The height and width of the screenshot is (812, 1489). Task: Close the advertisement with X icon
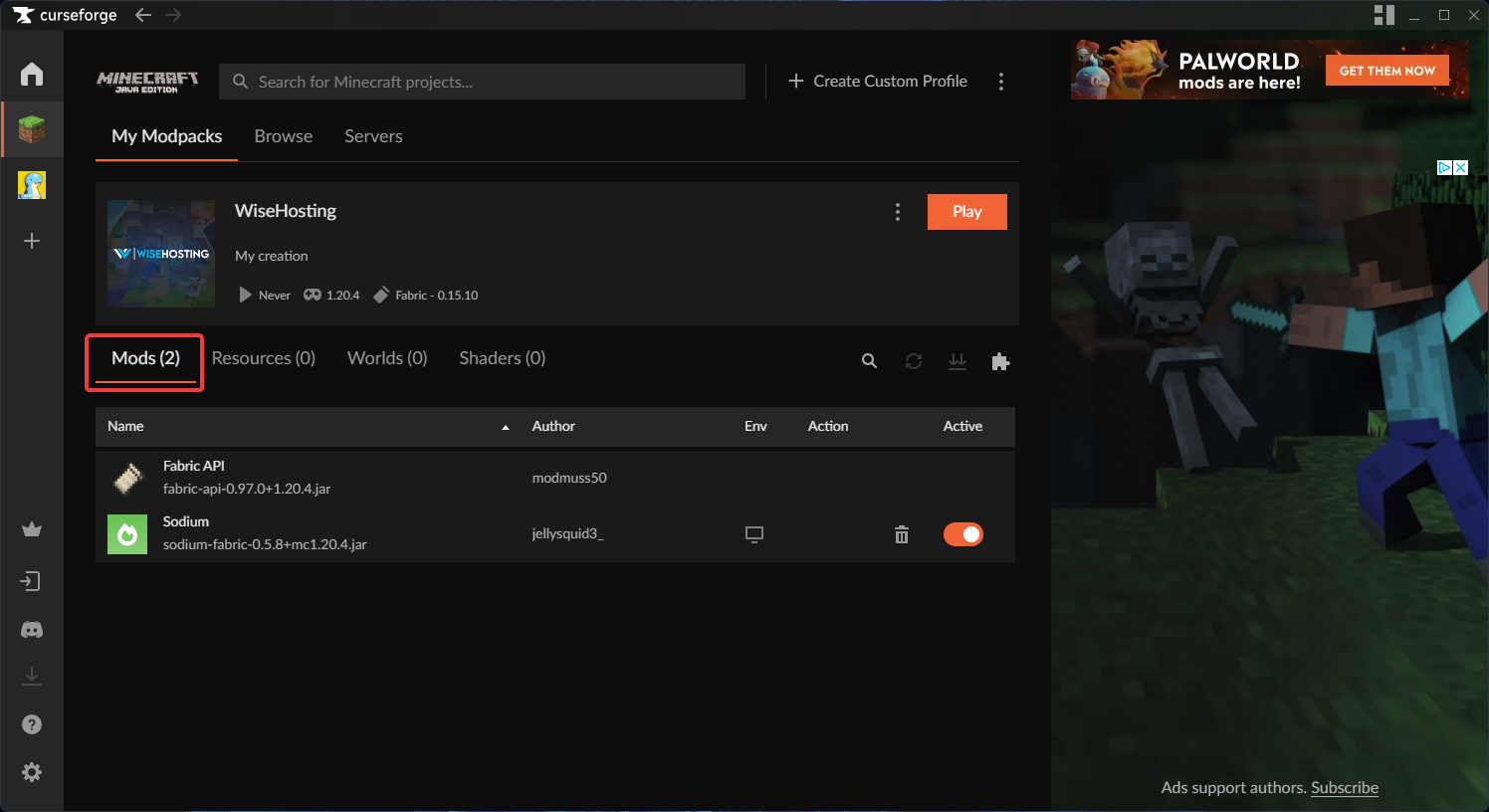pos(1461,167)
